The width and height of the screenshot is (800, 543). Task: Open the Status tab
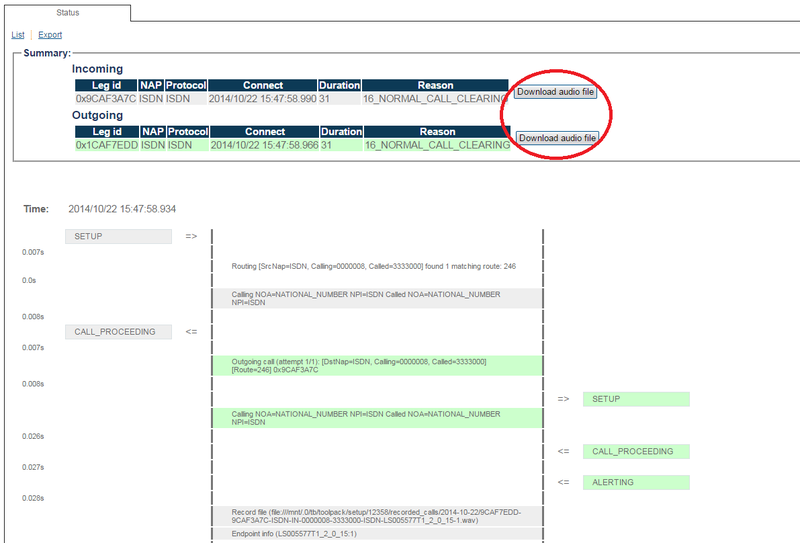tap(67, 12)
